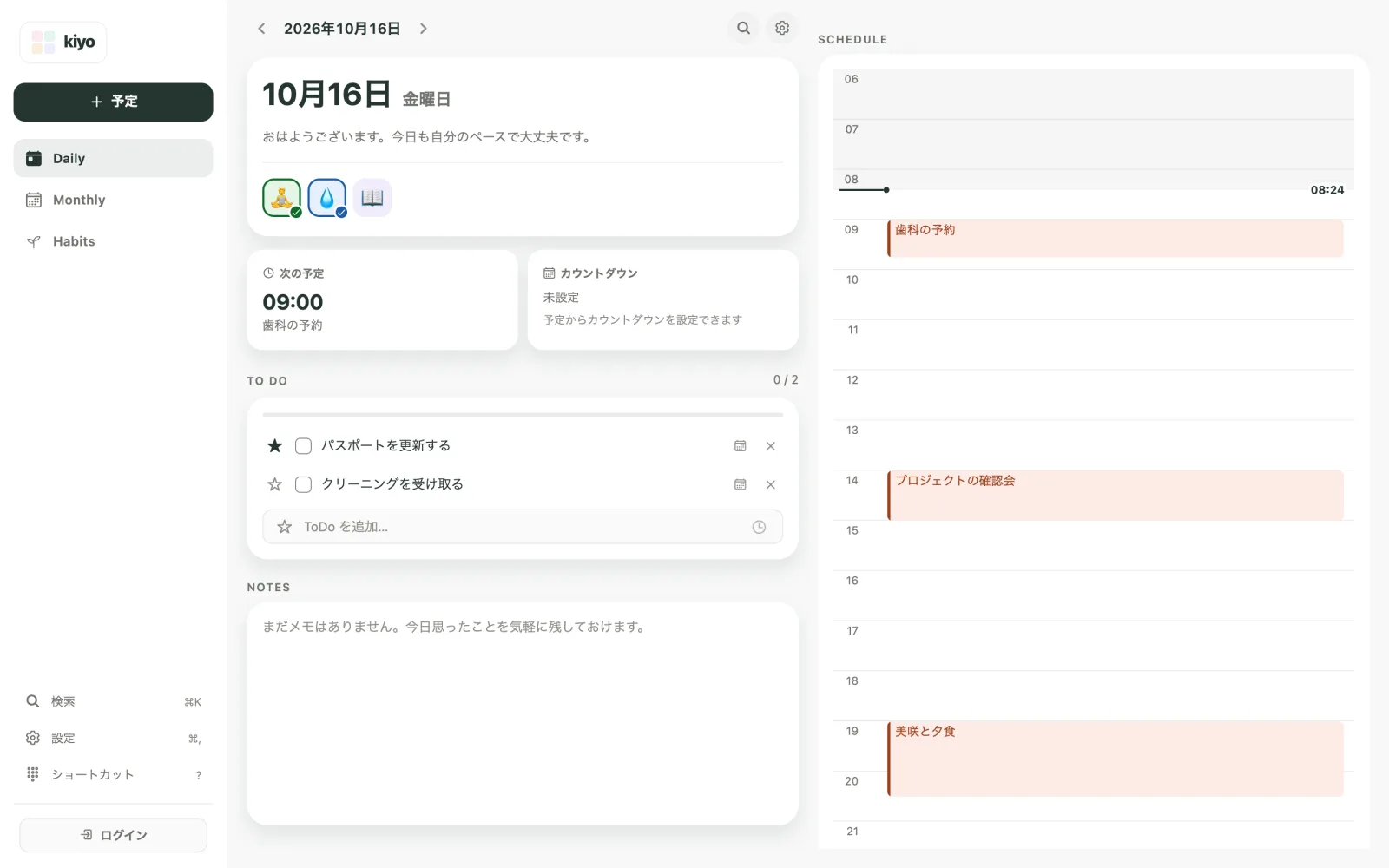The image size is (1389, 868).
Task: Open 設定 in the sidebar
Action: 113,738
